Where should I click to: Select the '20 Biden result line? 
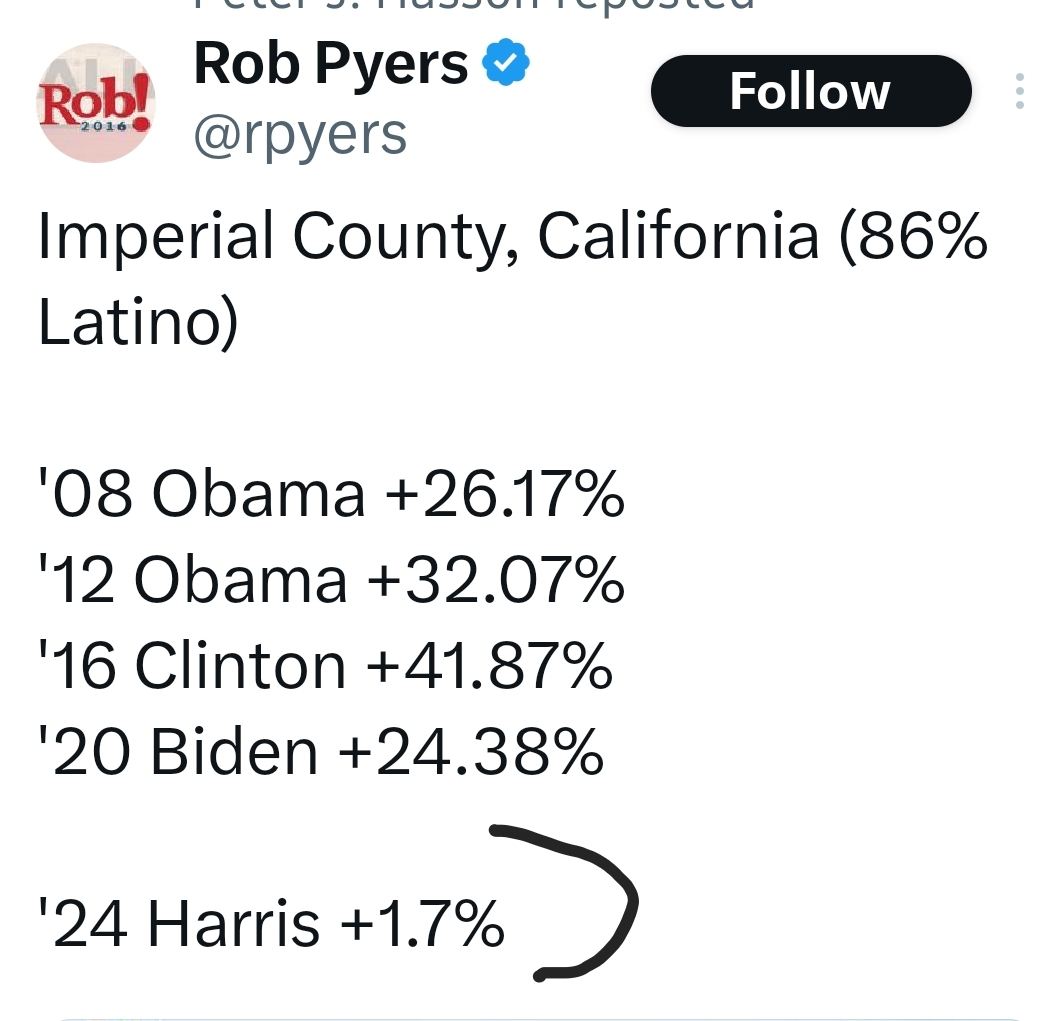tap(321, 752)
